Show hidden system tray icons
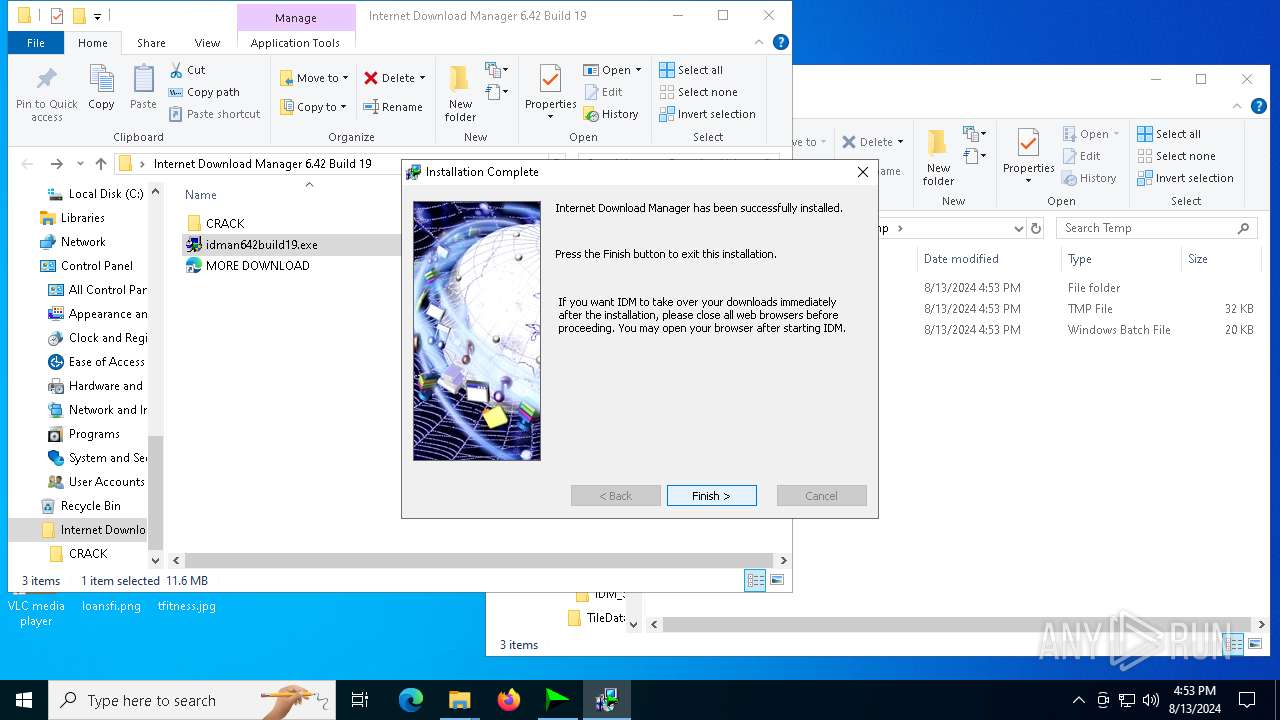The image size is (1280, 720). [1078, 700]
